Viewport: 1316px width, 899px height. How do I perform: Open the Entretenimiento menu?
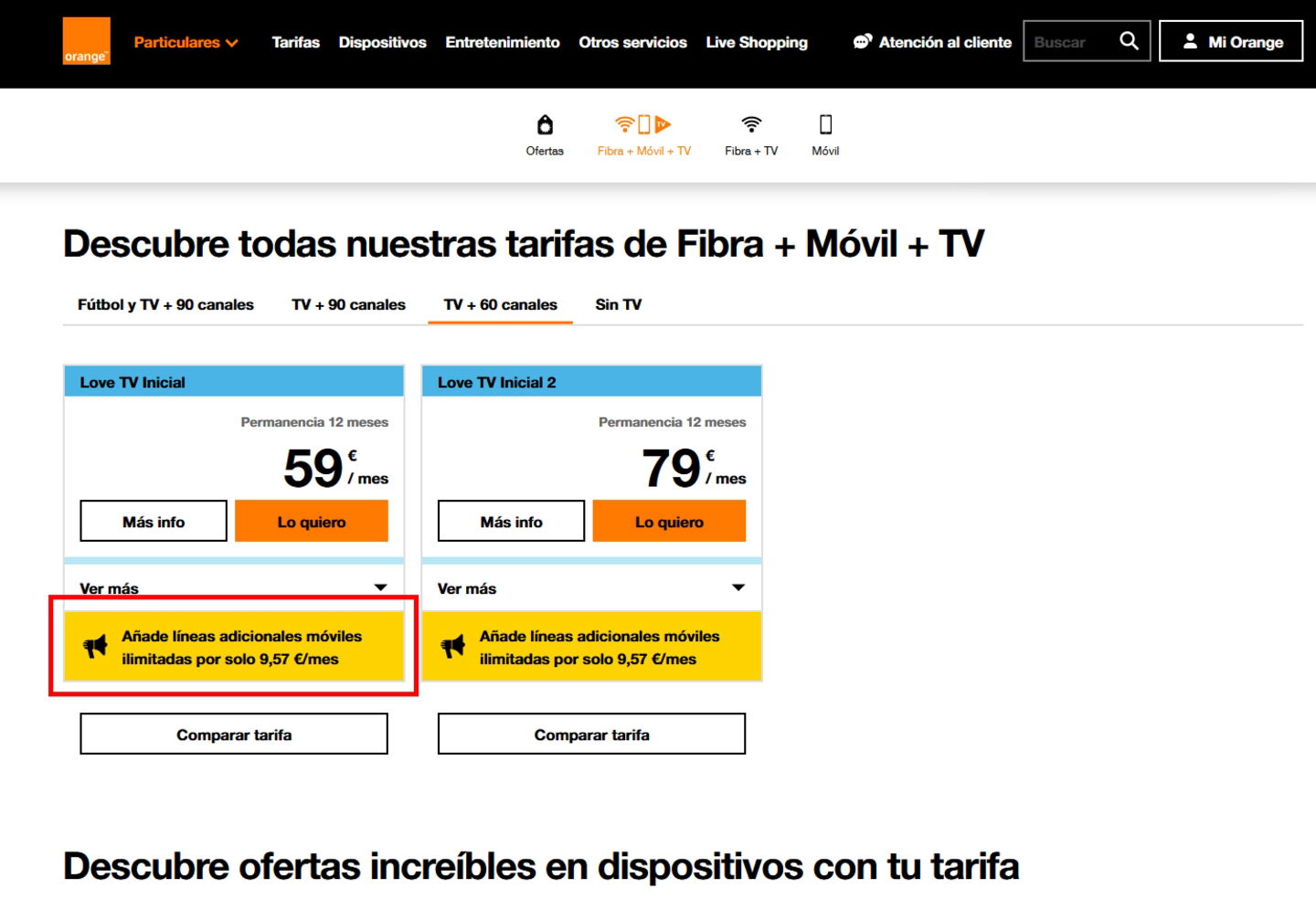[x=502, y=42]
